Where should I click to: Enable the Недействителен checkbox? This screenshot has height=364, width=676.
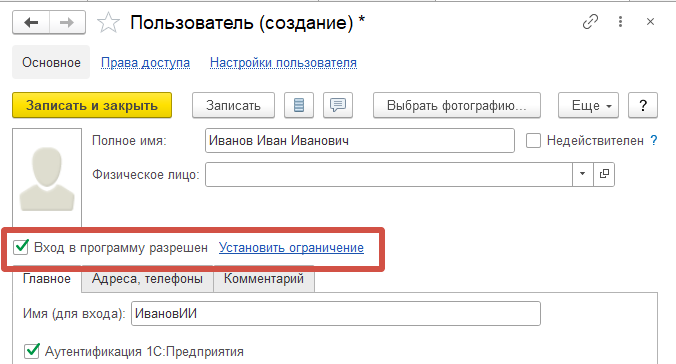click(533, 141)
